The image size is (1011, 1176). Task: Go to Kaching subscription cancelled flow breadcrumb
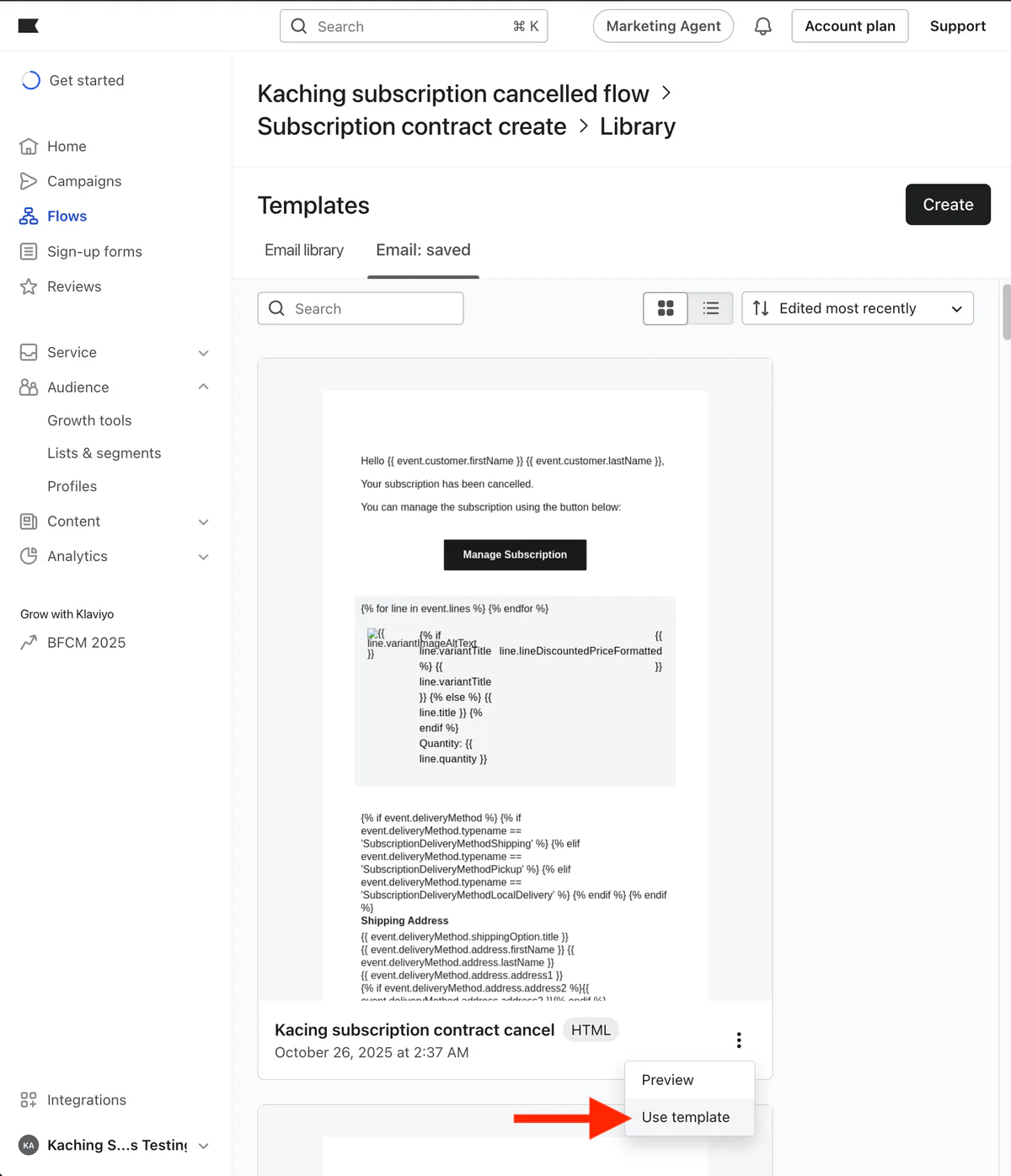point(453,94)
